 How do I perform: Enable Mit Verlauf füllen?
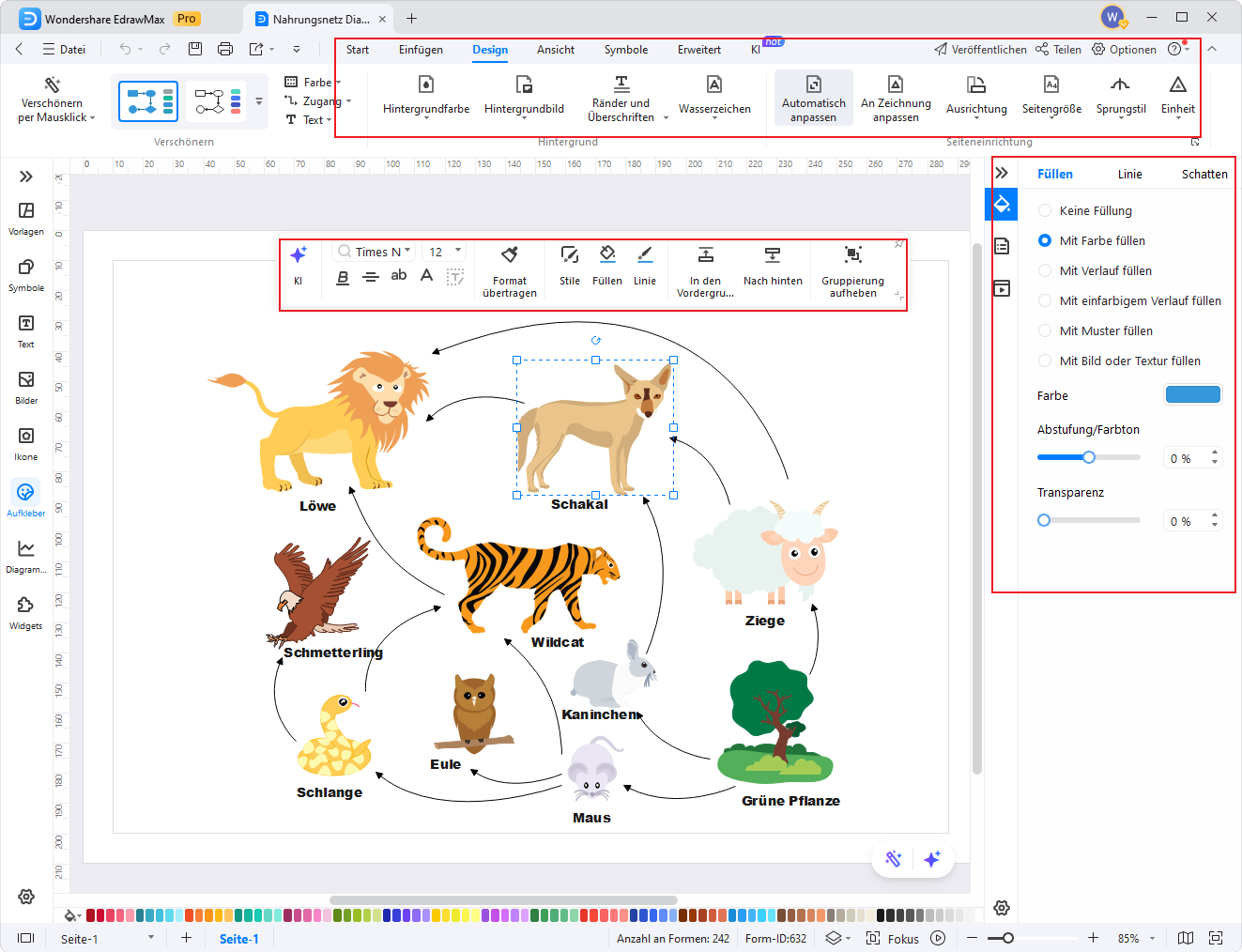tap(1044, 270)
